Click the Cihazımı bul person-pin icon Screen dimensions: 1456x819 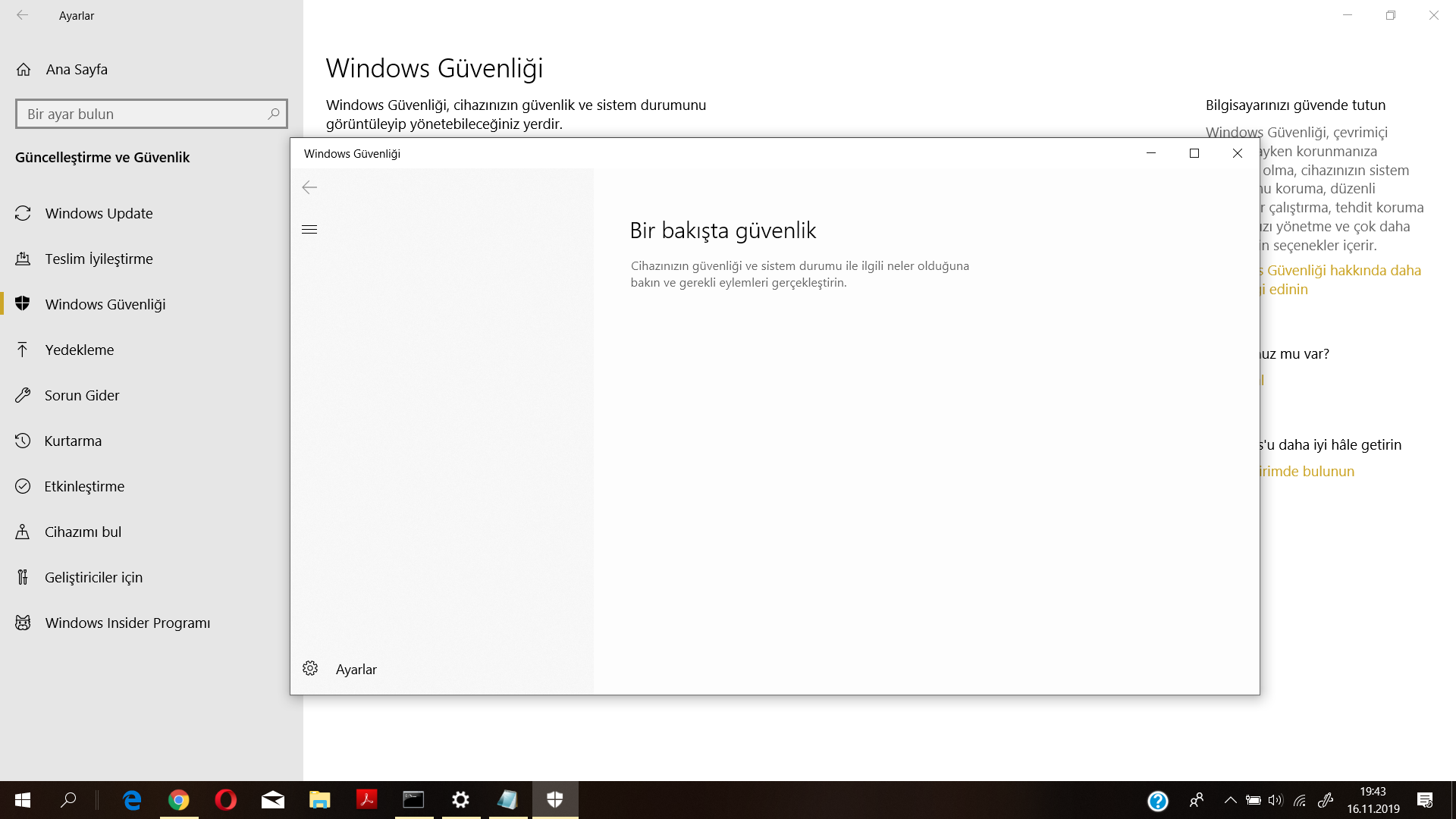[23, 532]
